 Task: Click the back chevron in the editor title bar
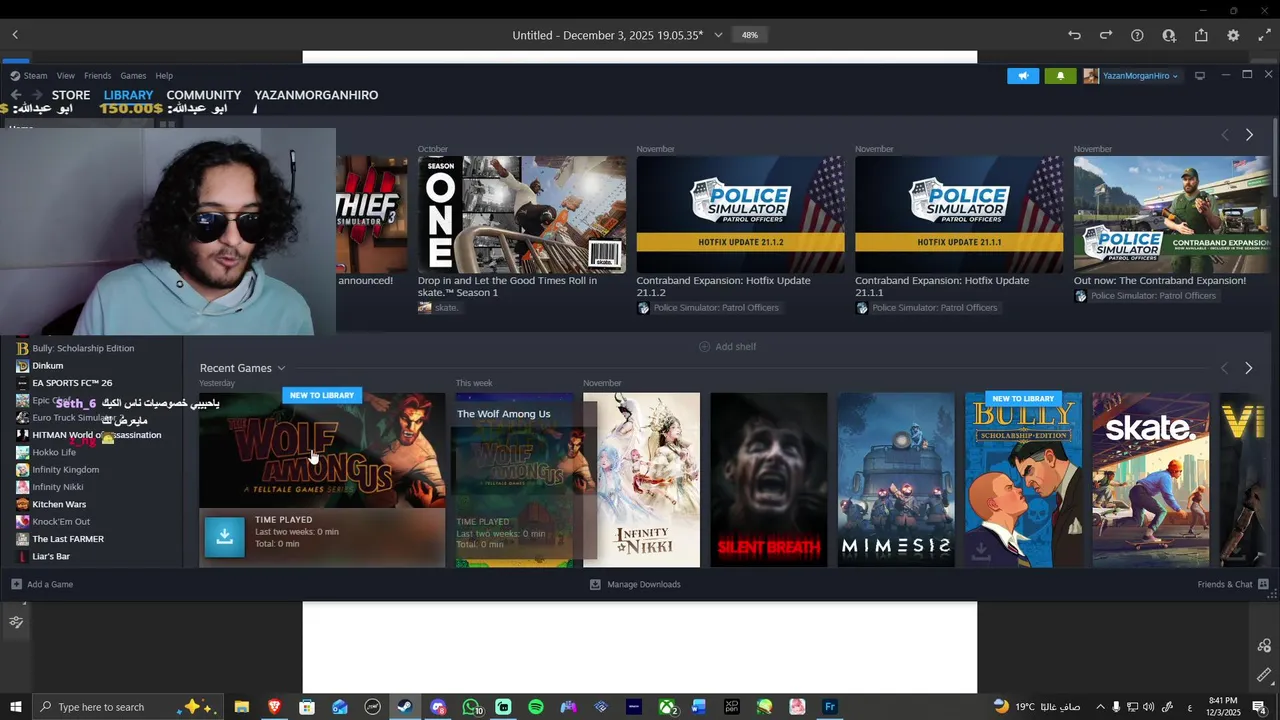point(15,35)
